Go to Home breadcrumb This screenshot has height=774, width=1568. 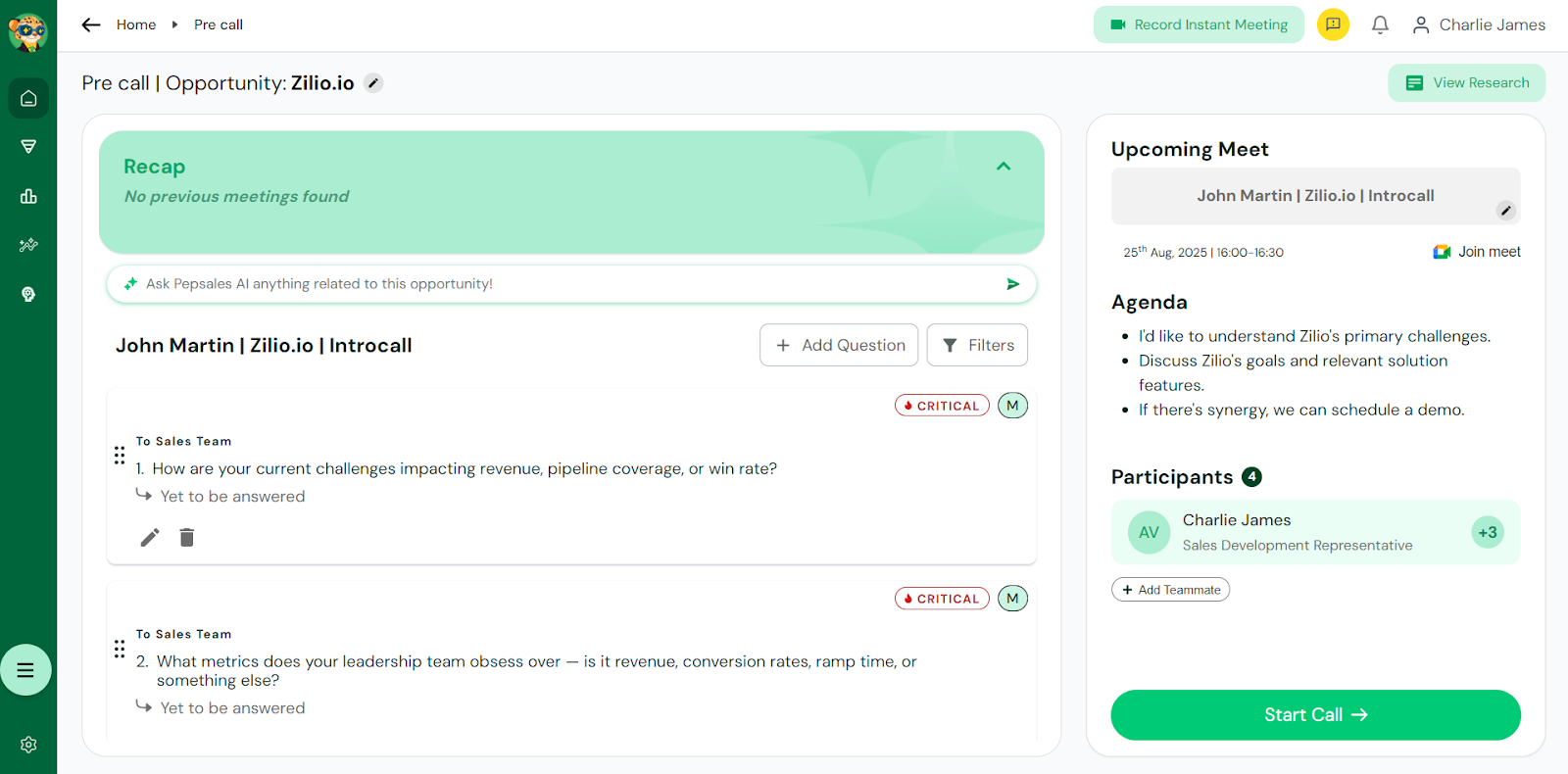[136, 24]
